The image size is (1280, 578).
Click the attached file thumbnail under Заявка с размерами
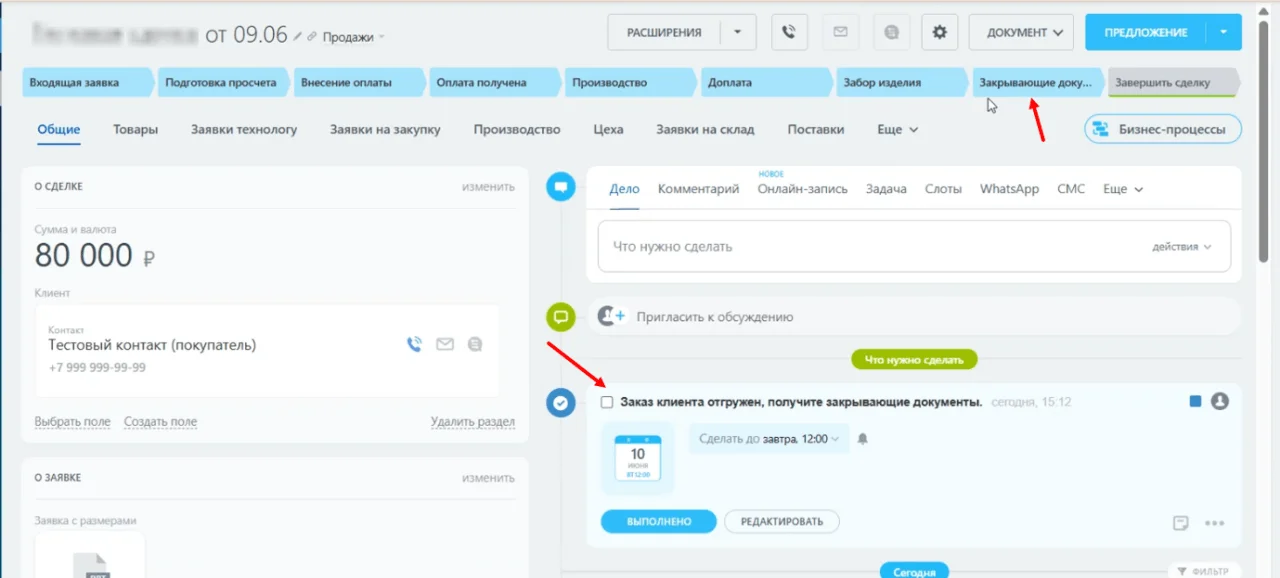90,555
